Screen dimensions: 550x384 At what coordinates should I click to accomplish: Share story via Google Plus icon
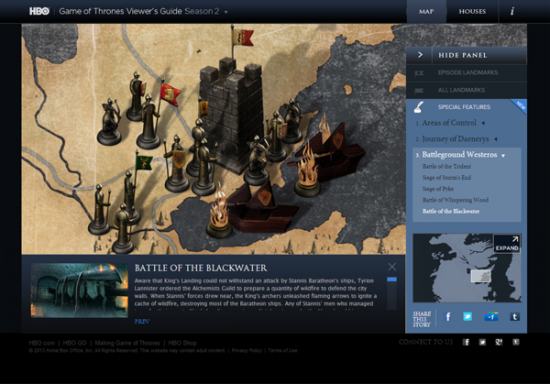coord(491,317)
